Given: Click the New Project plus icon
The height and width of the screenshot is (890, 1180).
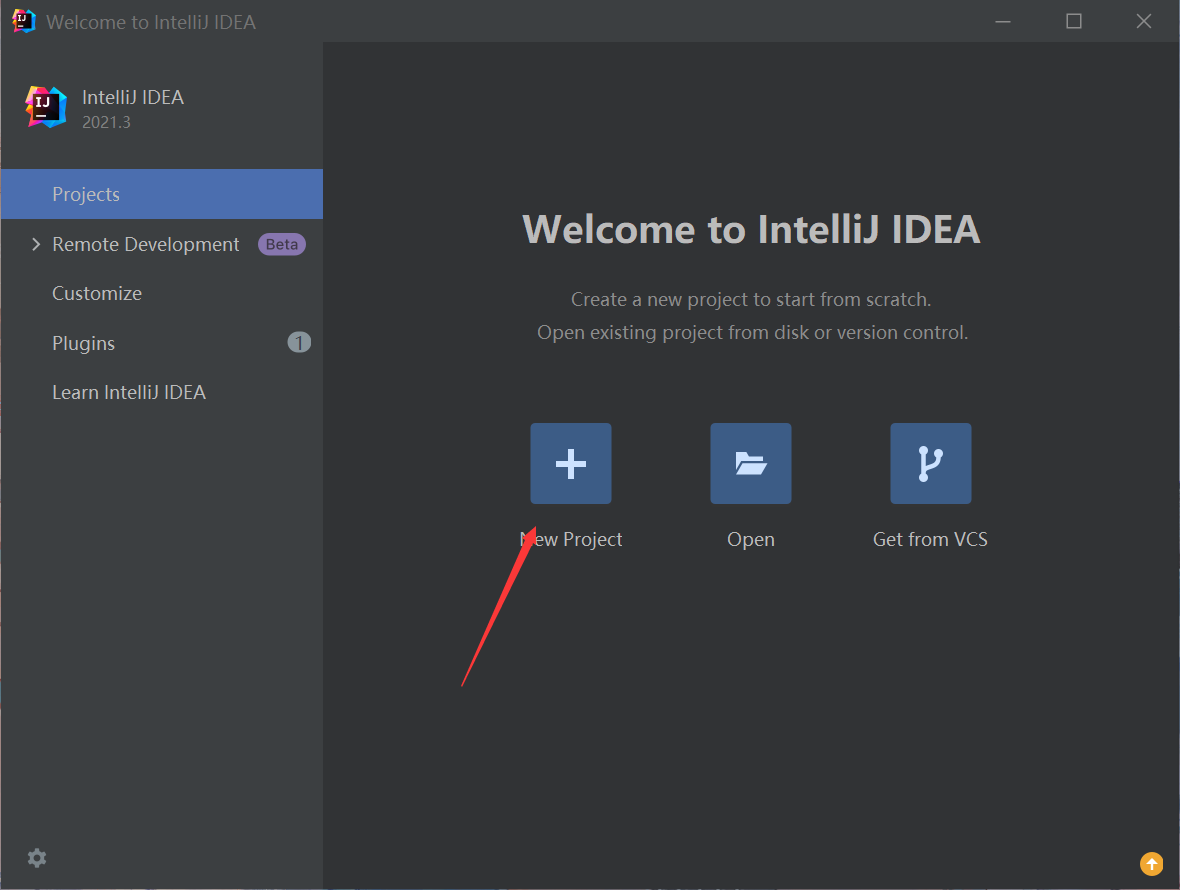Looking at the screenshot, I should pyautogui.click(x=570, y=463).
